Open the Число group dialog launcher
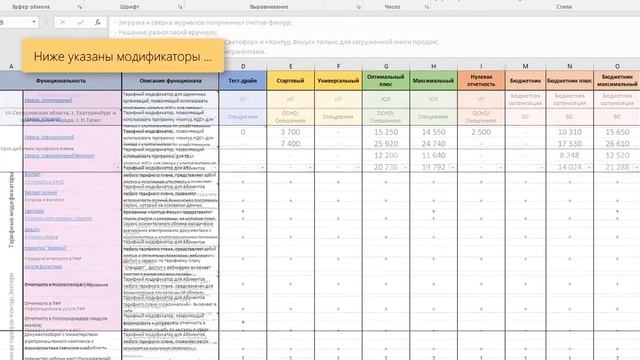This screenshot has width=640, height=360. [427, 7]
